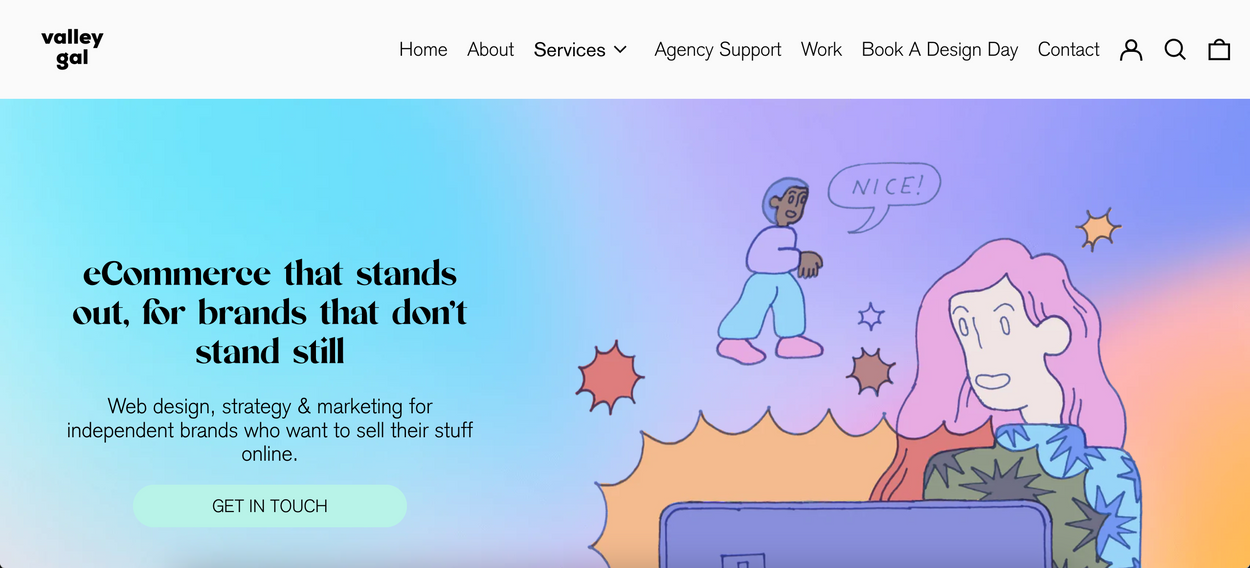Click the small outlined blue star
This screenshot has height=568, width=1250.
[x=871, y=317]
